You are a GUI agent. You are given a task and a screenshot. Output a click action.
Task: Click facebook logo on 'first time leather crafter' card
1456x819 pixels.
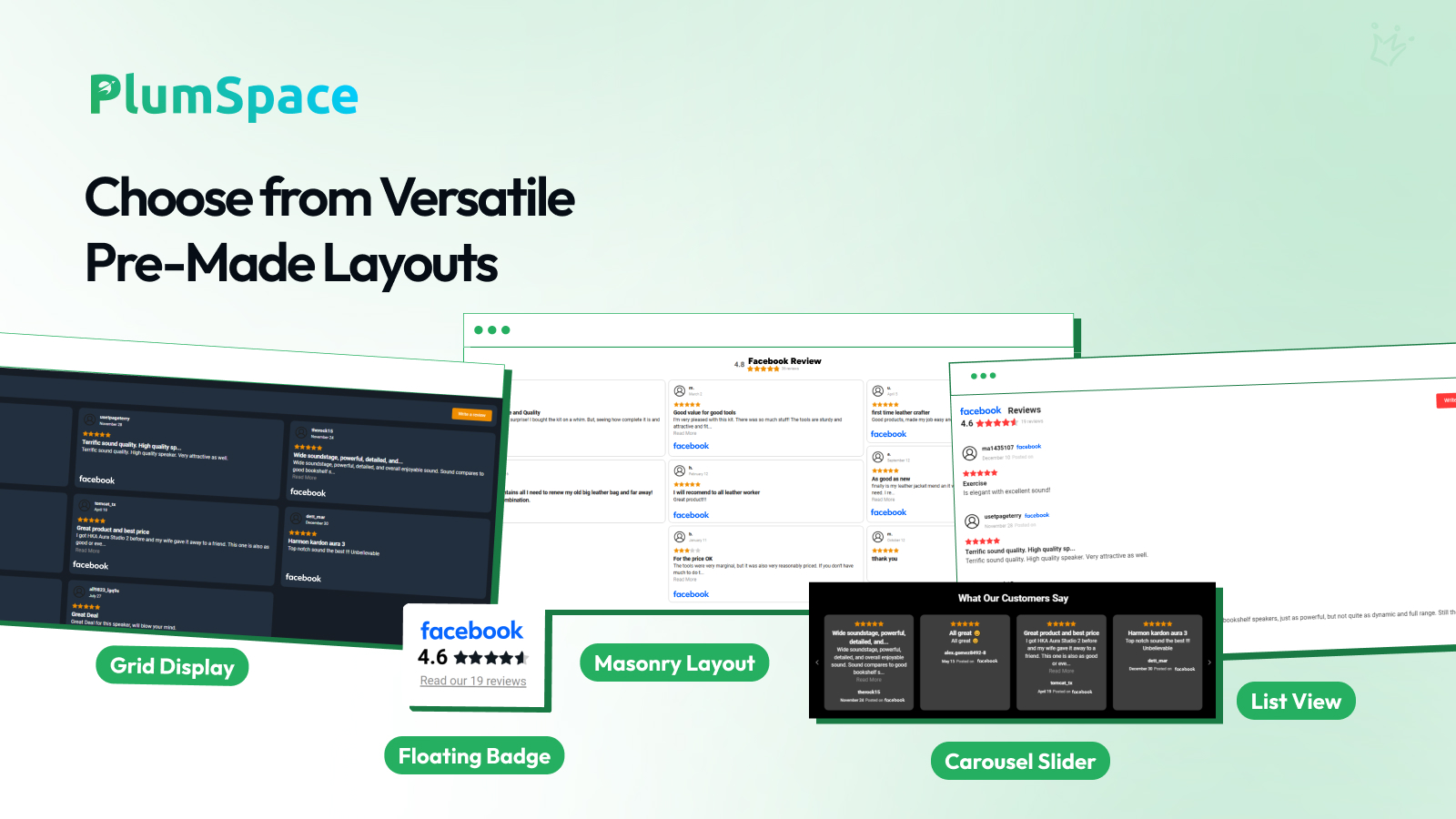click(888, 434)
